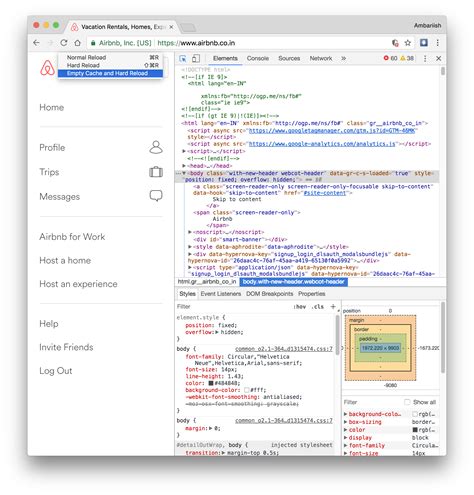474x495 pixels.
Task: Toggle the :hov element state button
Action: pos(300,307)
